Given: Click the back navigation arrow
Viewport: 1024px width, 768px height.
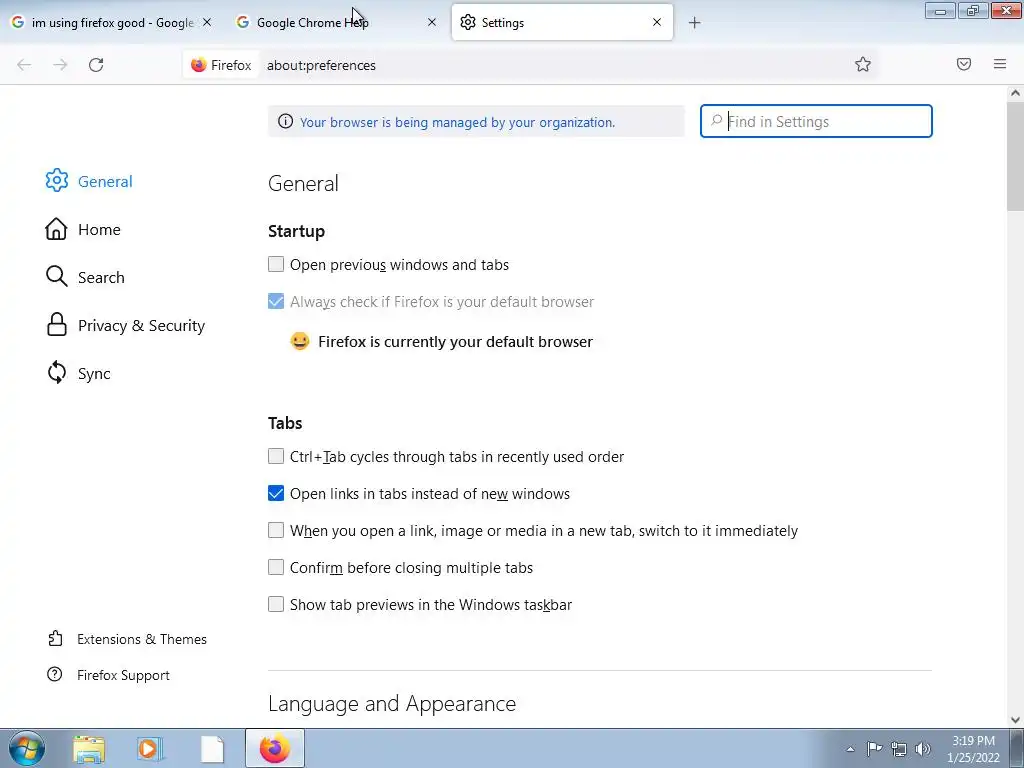Looking at the screenshot, I should pos(24,65).
